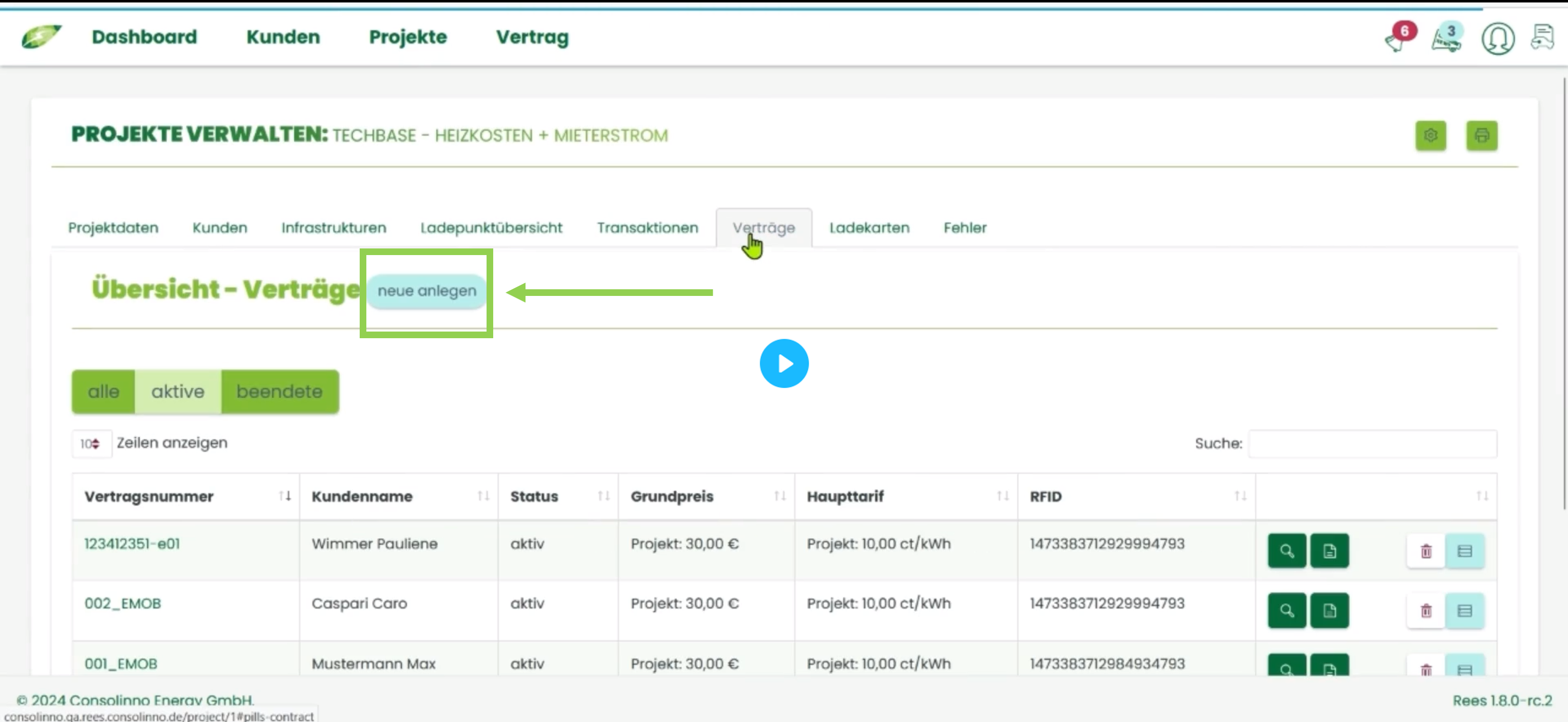Switch to the Infrastrukturen tab

coord(334,228)
